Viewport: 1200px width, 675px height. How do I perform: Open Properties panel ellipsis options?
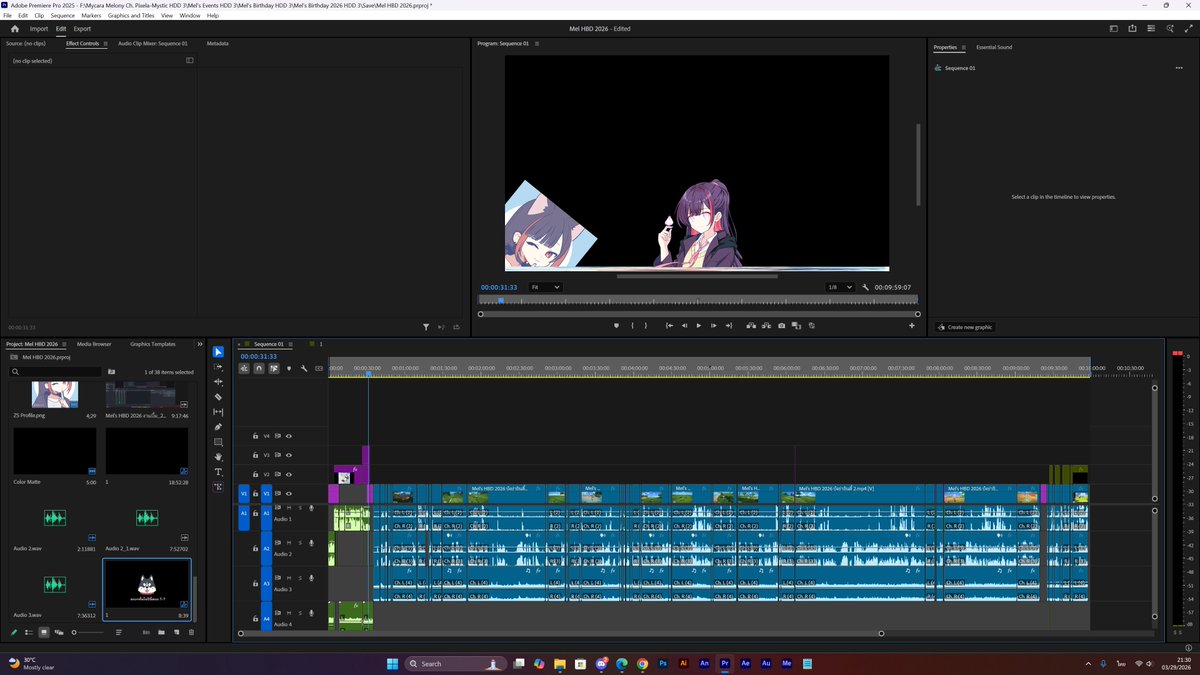pos(1179,68)
